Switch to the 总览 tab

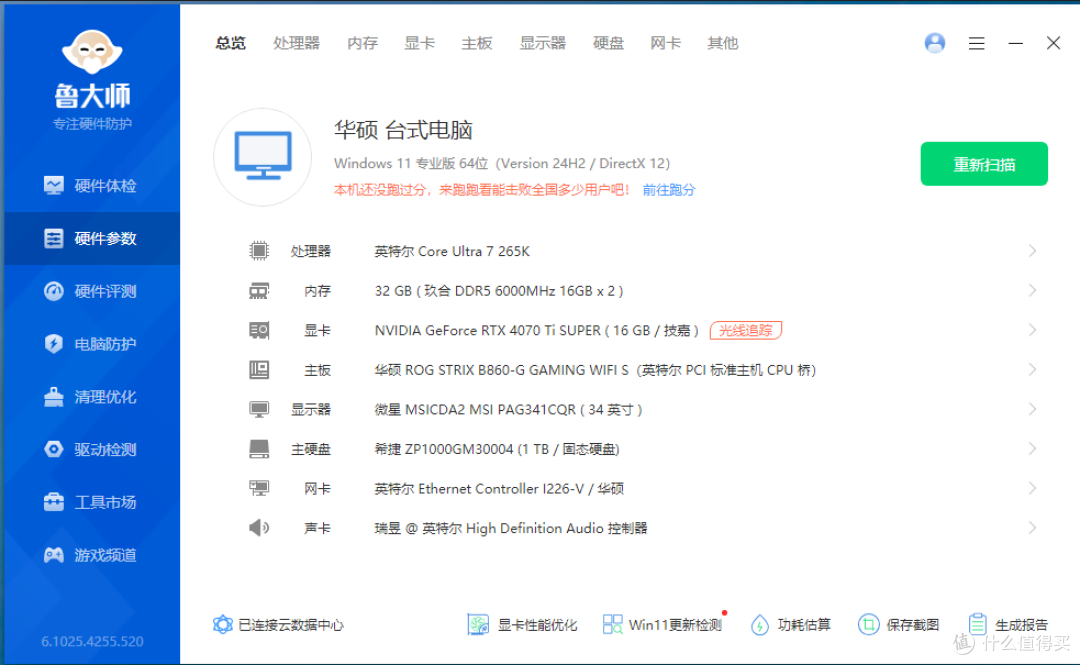pos(230,43)
